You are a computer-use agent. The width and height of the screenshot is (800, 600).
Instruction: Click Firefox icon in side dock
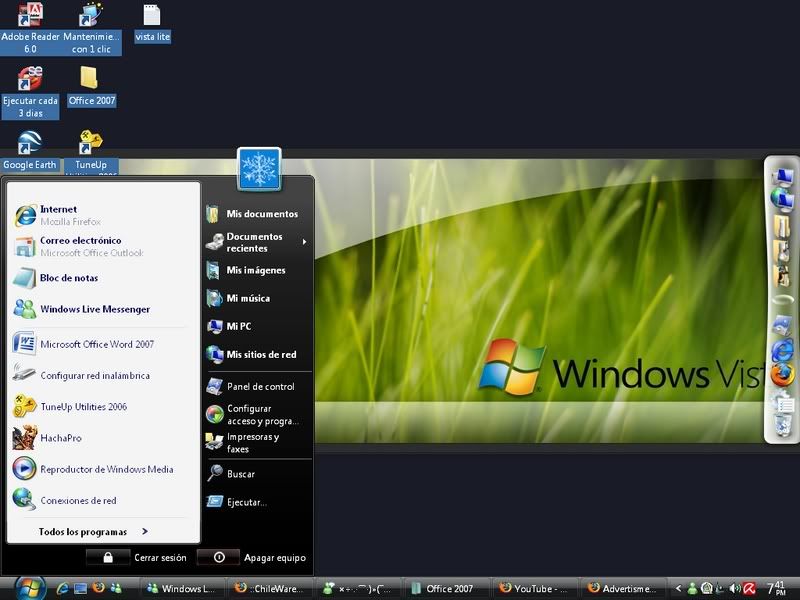782,376
